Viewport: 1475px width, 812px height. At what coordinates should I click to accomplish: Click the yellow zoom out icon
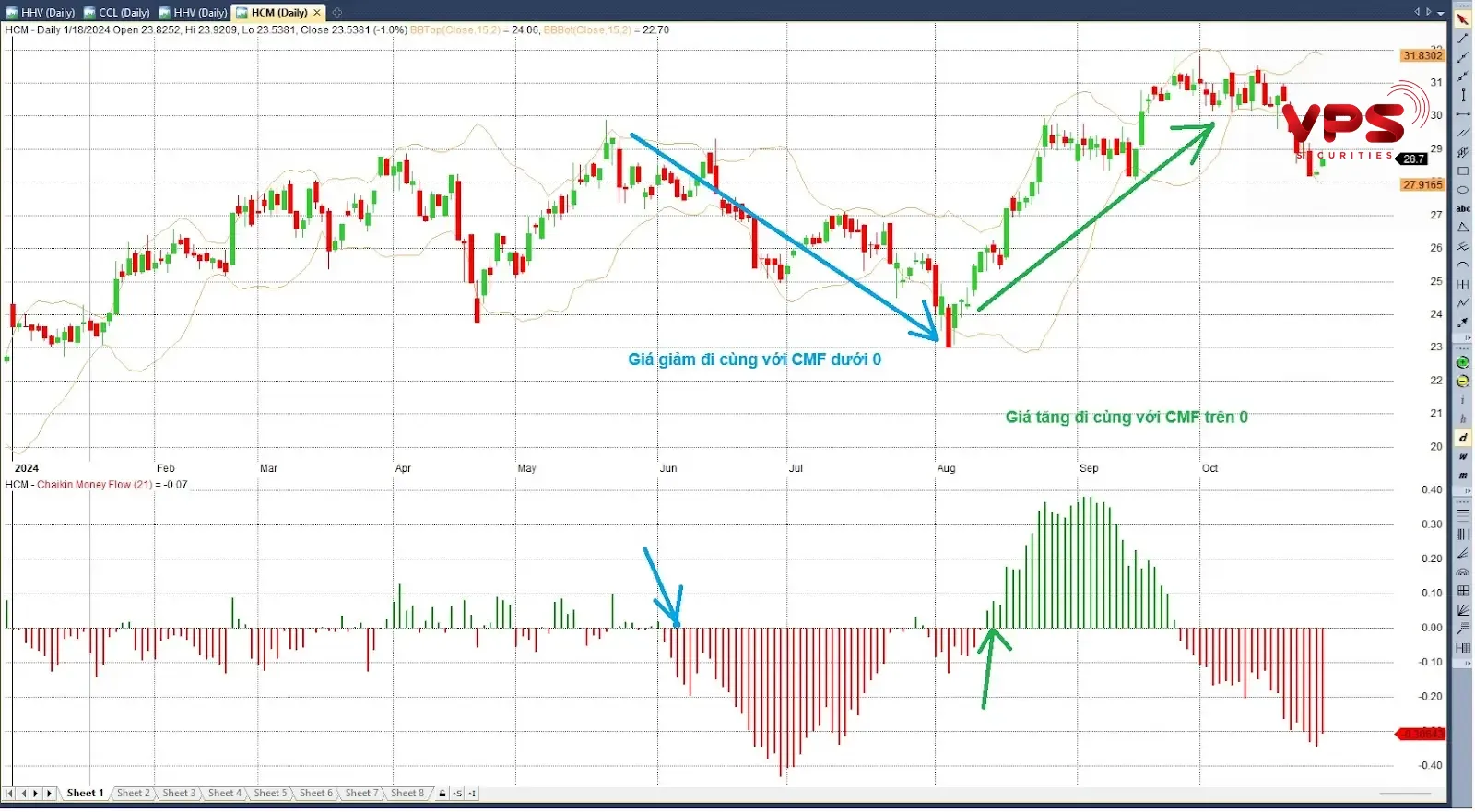tap(1462, 381)
